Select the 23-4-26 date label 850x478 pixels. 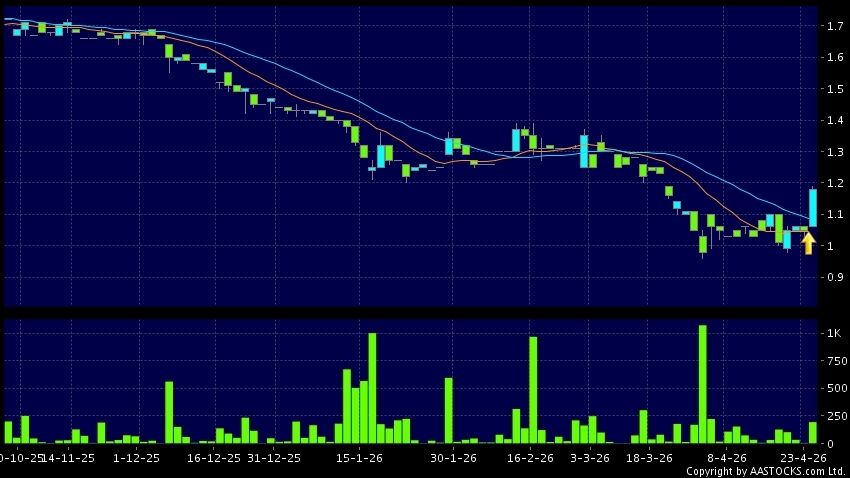pos(803,457)
